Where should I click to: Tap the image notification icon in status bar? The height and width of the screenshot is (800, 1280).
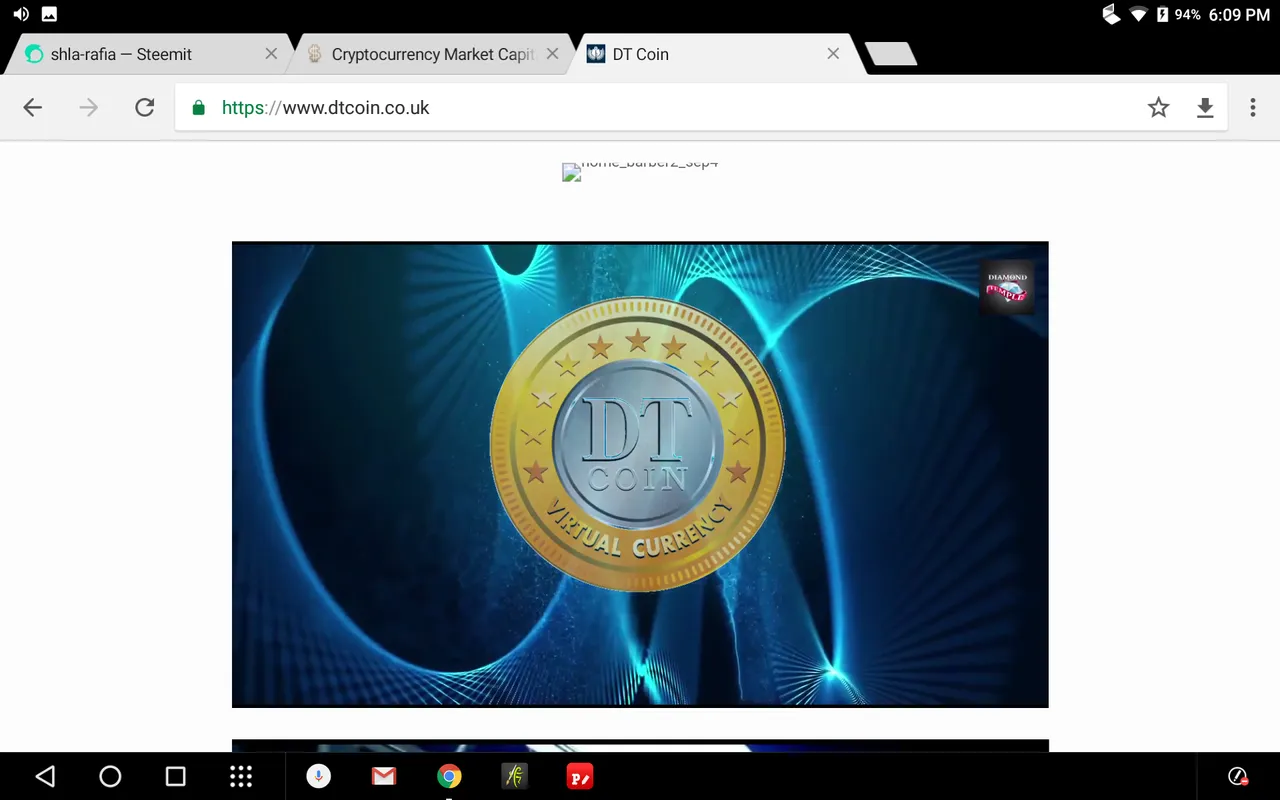point(49,14)
